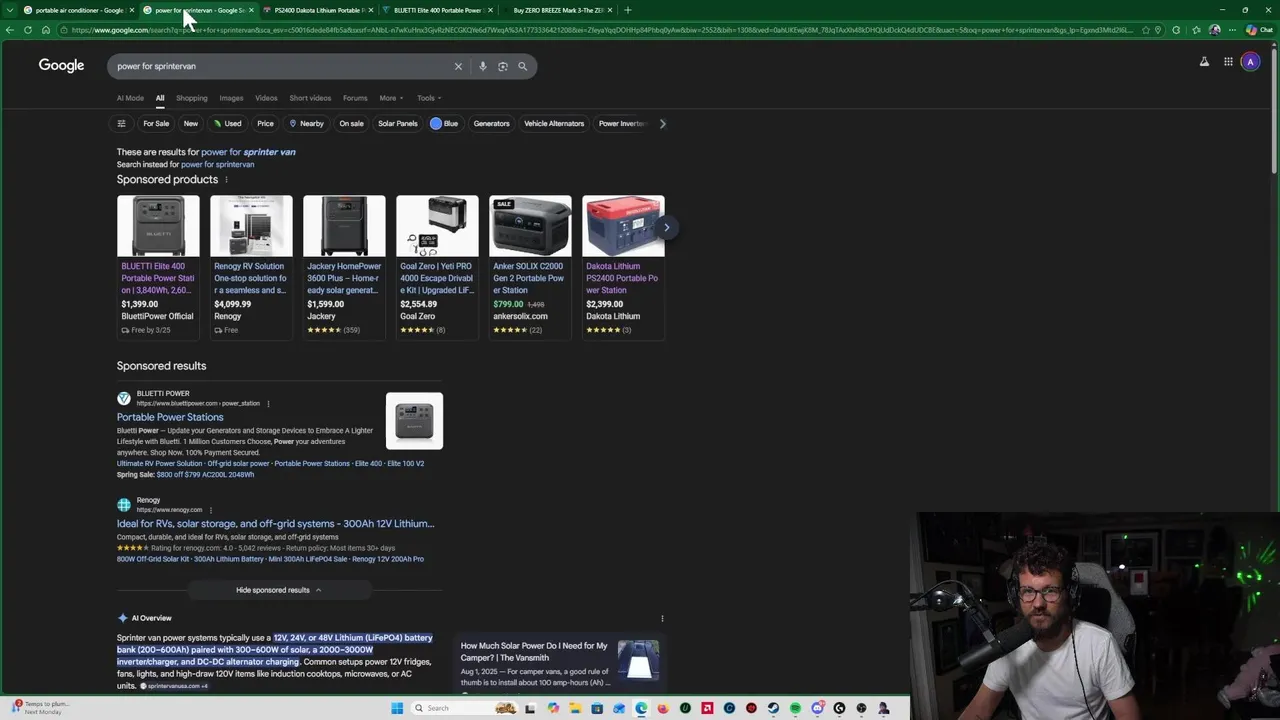Open Firefox from taskbar

tap(663, 708)
